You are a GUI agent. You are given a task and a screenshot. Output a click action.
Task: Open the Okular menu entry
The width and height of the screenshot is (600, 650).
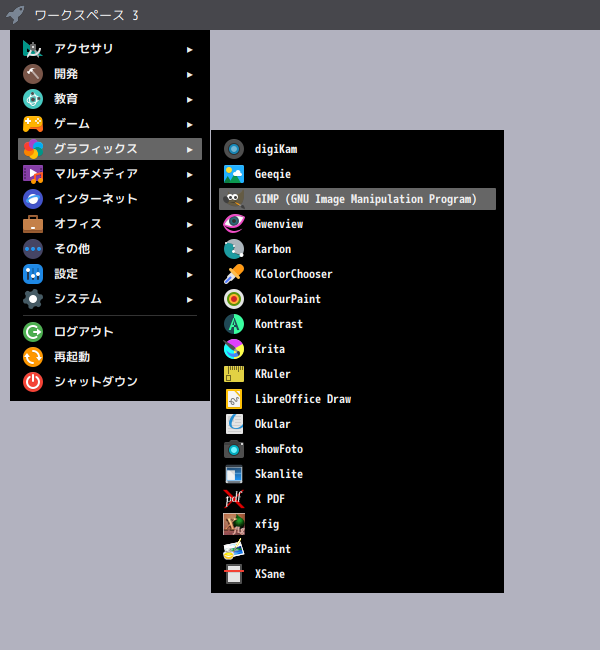[x=357, y=424]
